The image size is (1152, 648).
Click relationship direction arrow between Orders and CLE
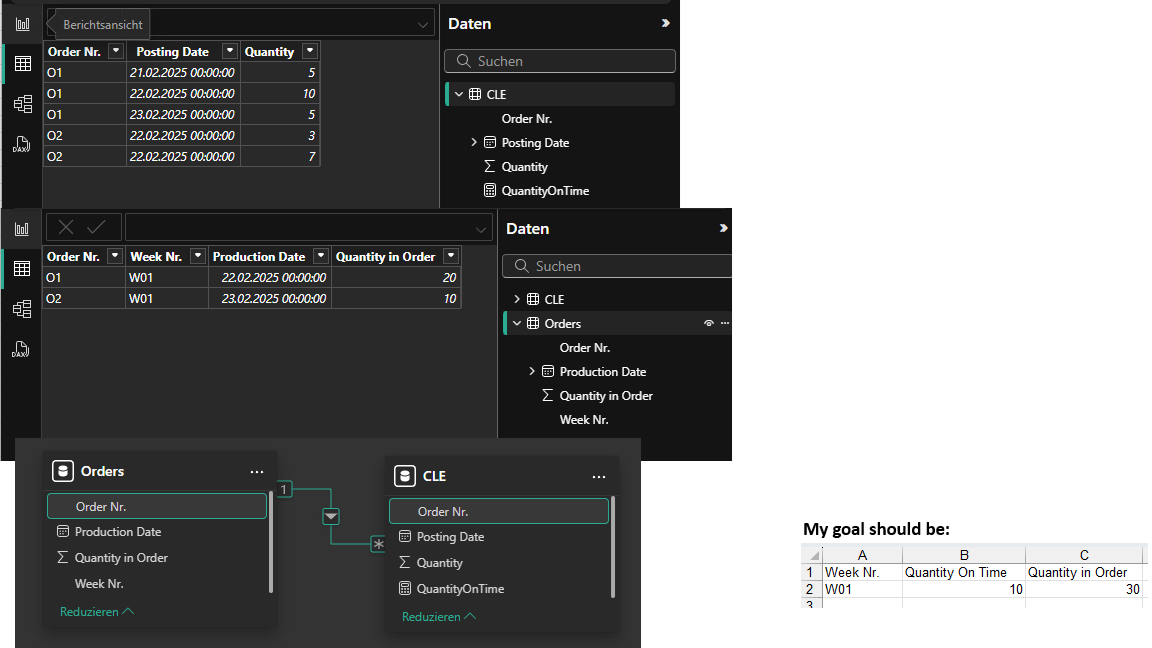click(x=331, y=516)
